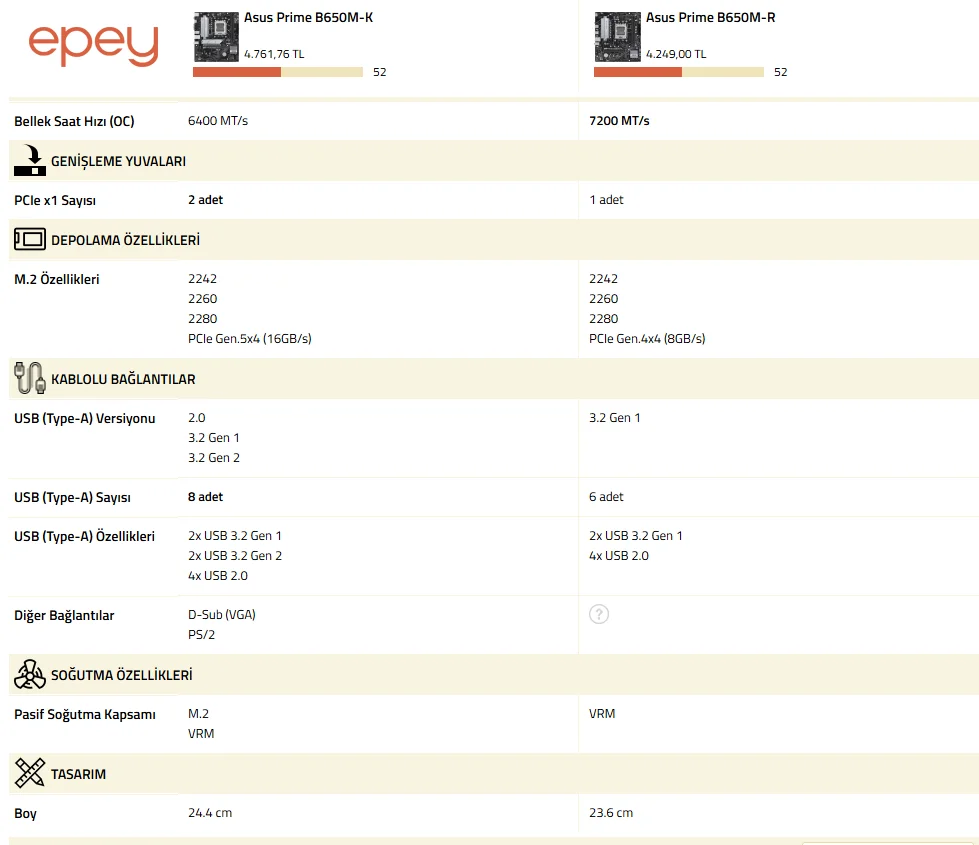Click the question mark info icon
Screen dimensions: 979x845
599,615
